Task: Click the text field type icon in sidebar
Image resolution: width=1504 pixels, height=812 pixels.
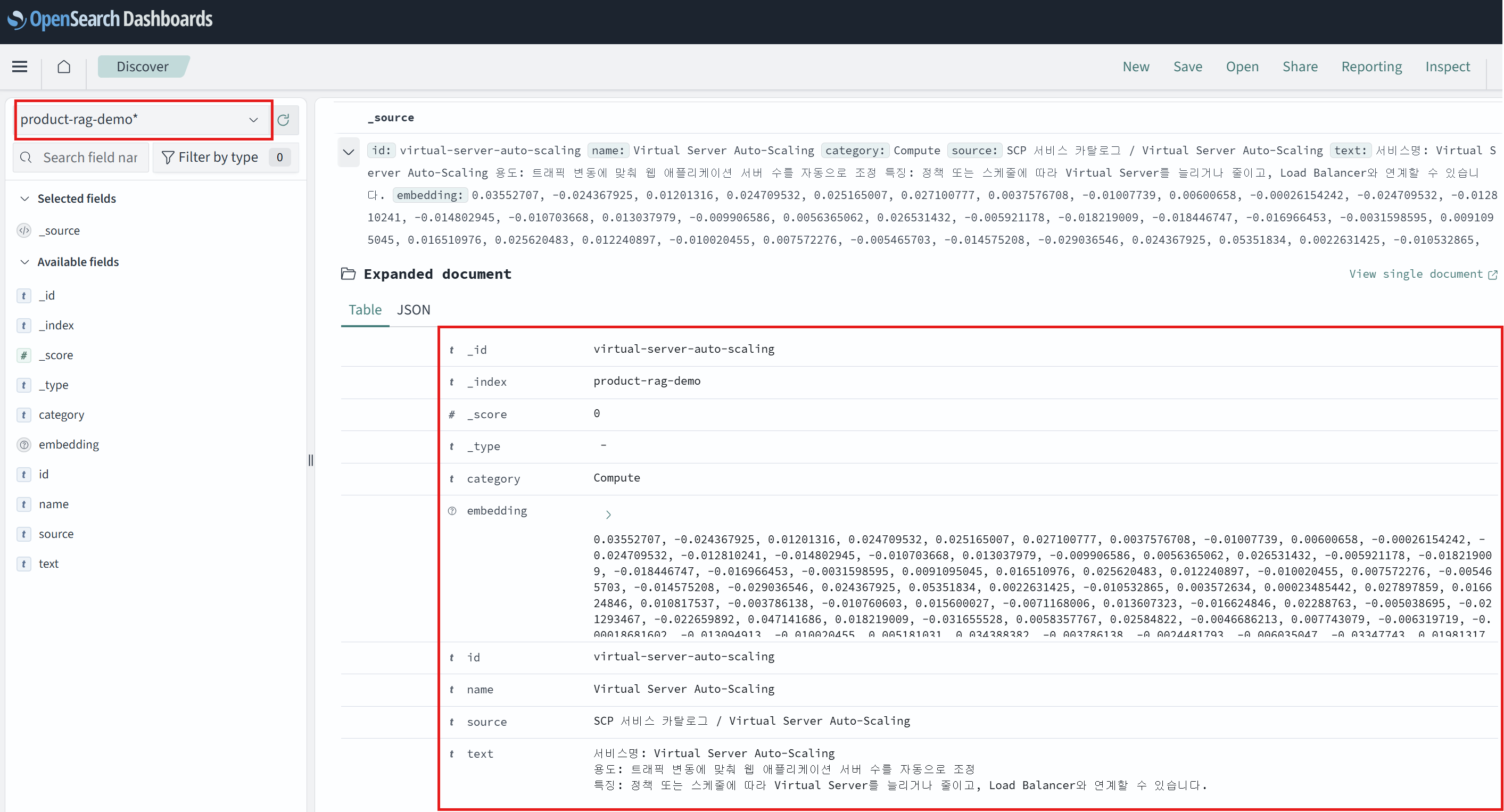Action: click(24, 564)
